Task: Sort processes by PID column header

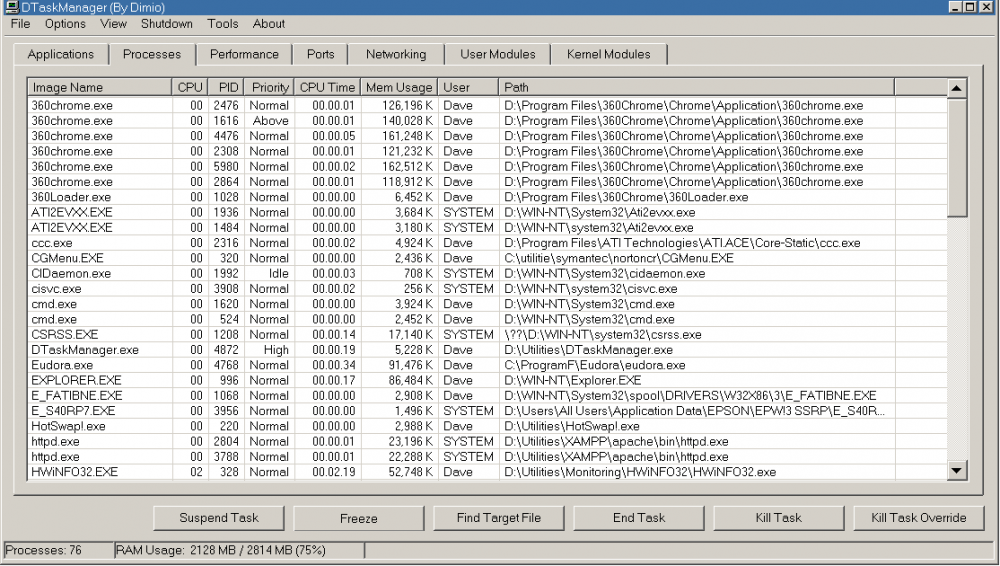Action: [229, 87]
